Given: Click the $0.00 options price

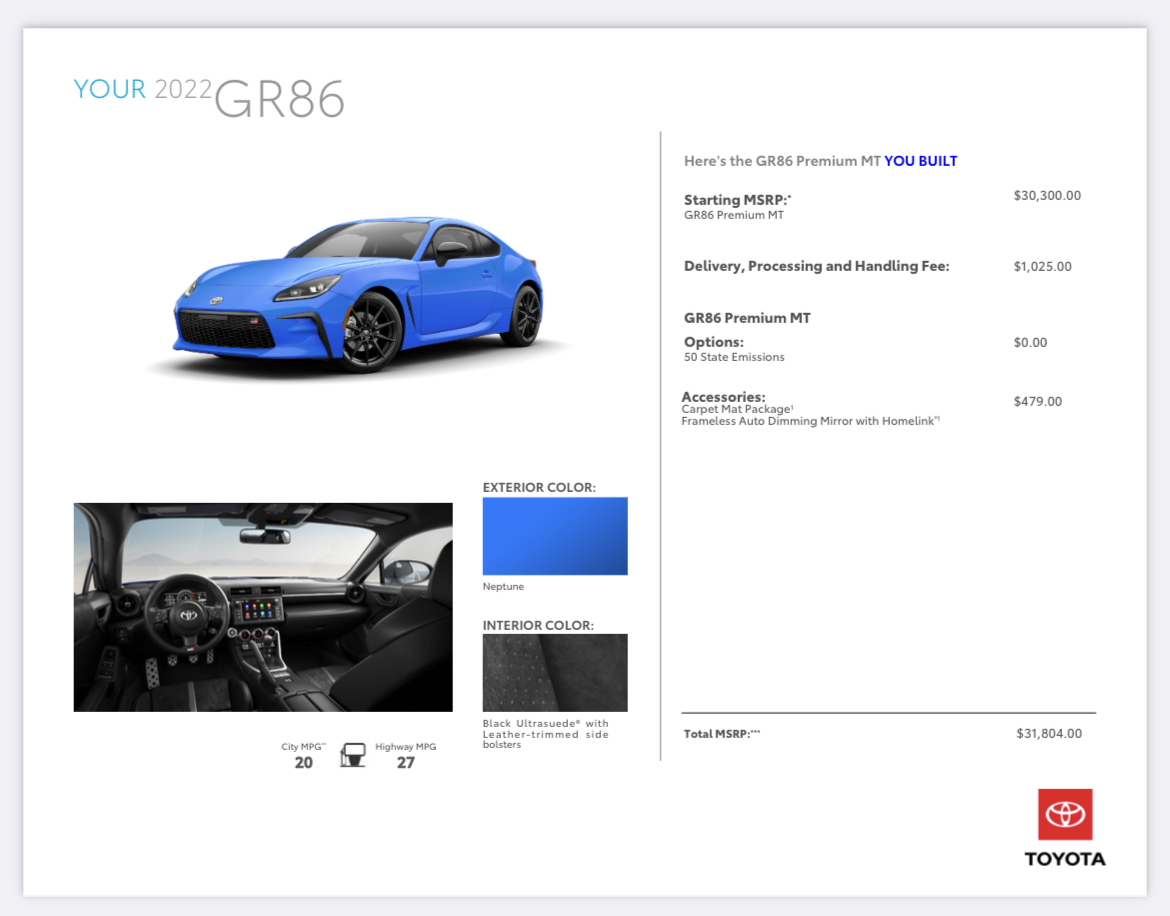Looking at the screenshot, I should [1030, 342].
